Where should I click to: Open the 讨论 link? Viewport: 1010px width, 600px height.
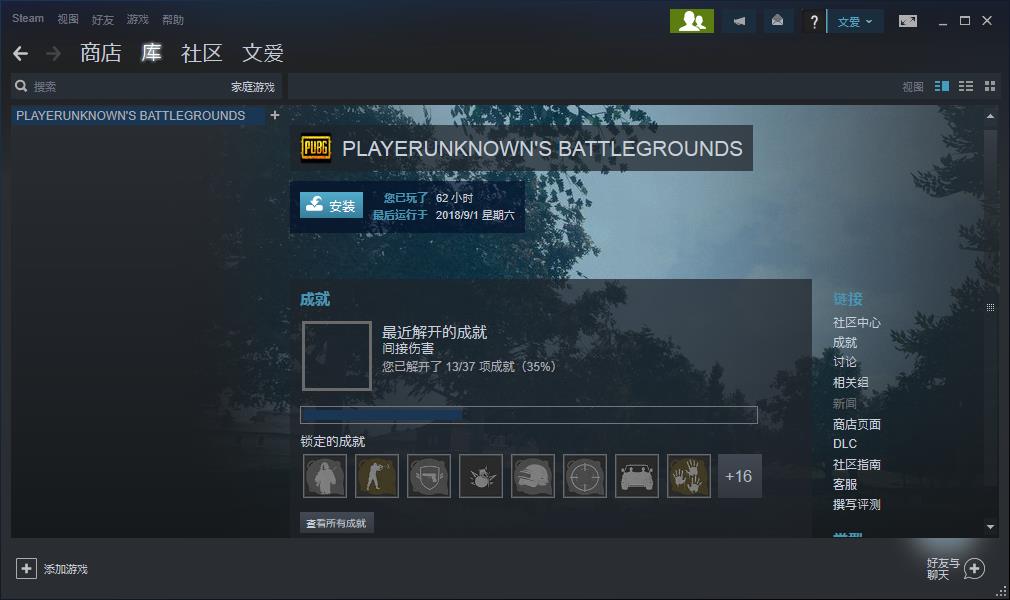point(844,362)
